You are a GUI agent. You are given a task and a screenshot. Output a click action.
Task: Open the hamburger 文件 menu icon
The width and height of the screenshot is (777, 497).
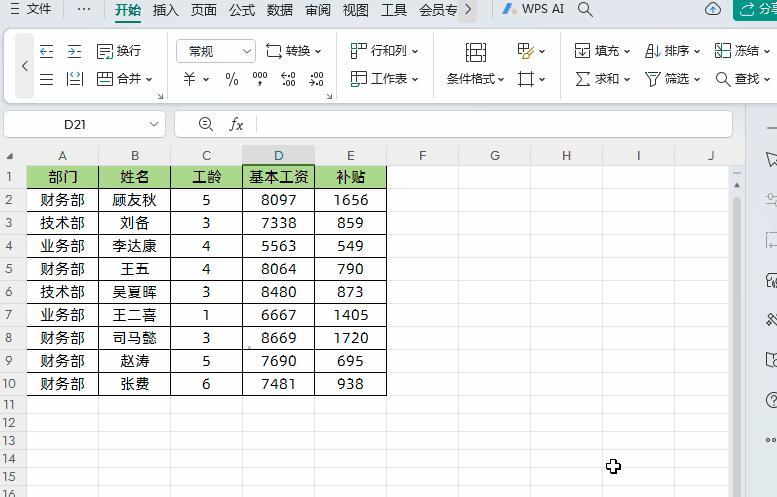coord(14,9)
